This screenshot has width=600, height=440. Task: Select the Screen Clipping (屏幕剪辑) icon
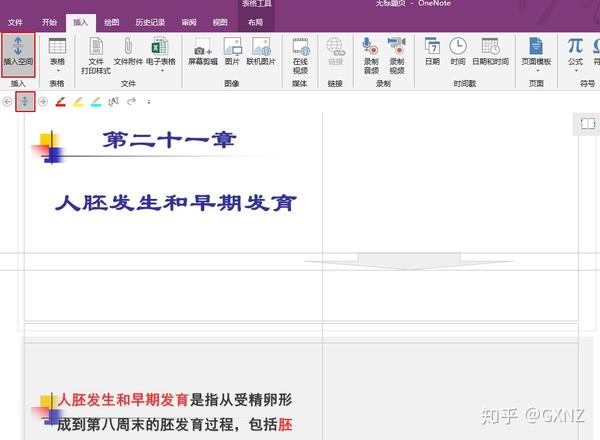[203, 51]
